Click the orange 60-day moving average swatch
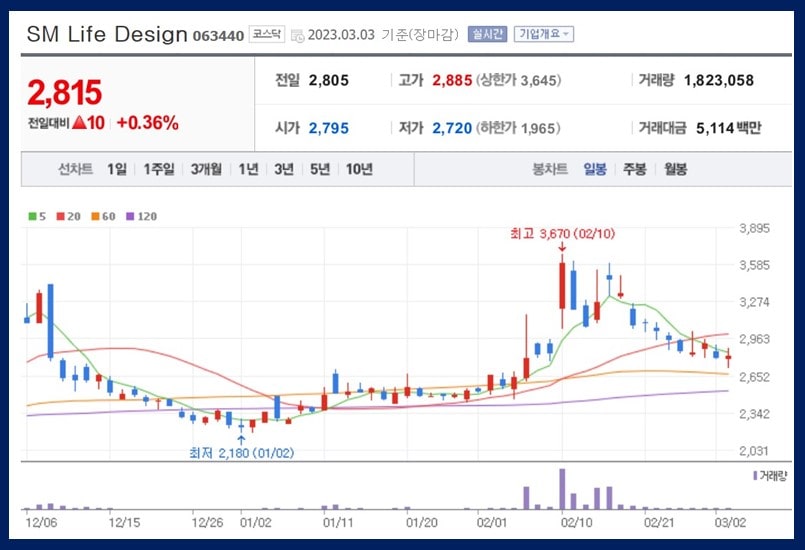 point(95,216)
